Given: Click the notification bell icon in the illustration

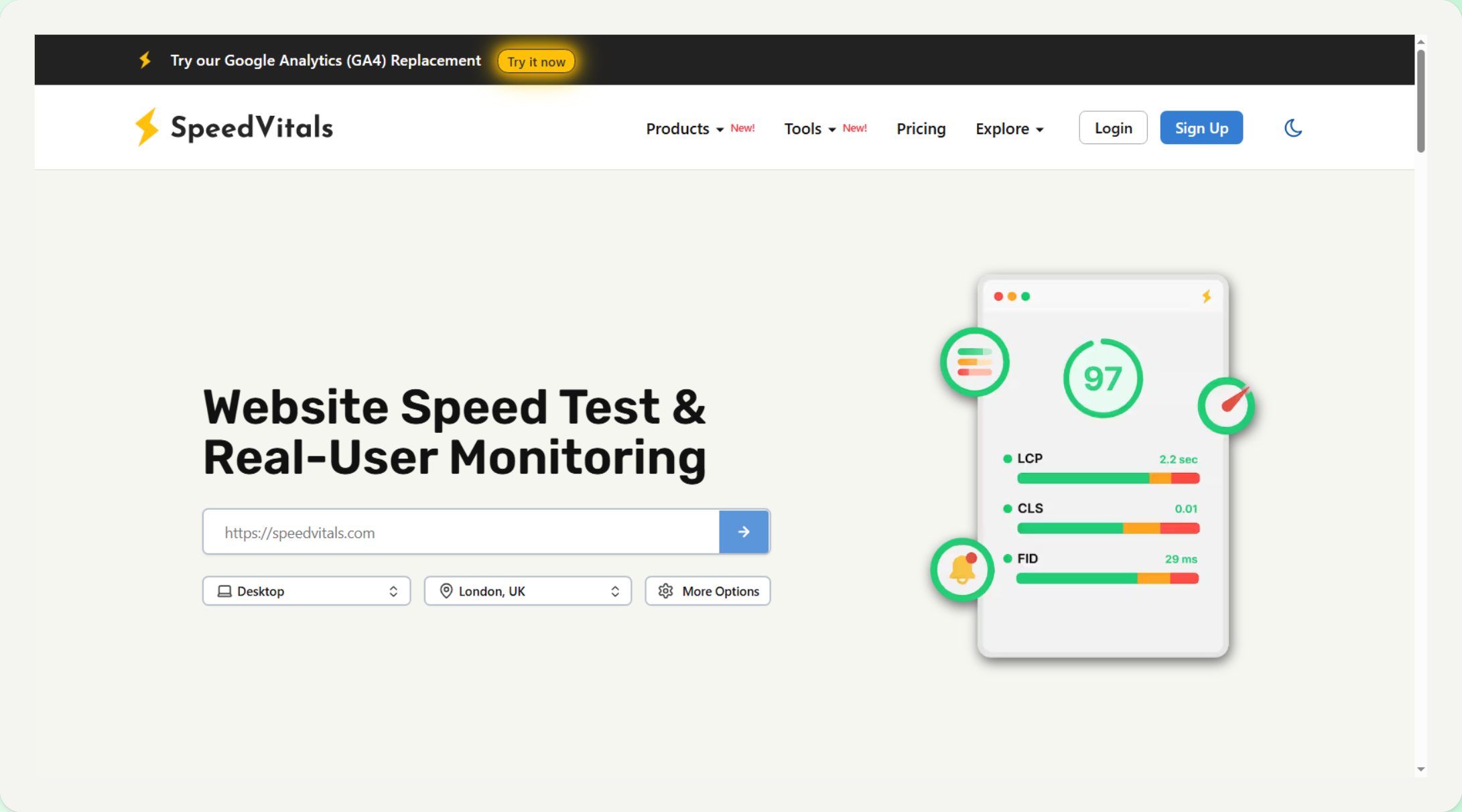Looking at the screenshot, I should pyautogui.click(x=962, y=569).
